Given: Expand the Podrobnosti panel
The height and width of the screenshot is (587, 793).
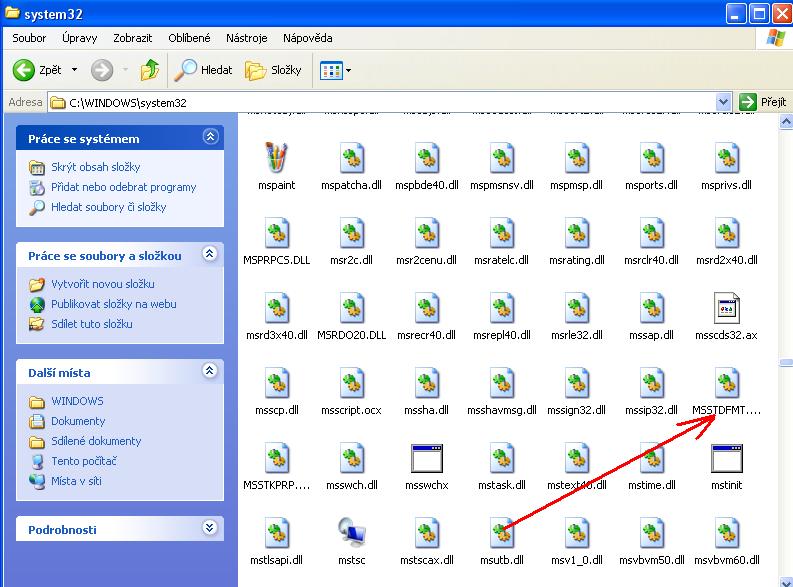Looking at the screenshot, I should pos(210,528).
